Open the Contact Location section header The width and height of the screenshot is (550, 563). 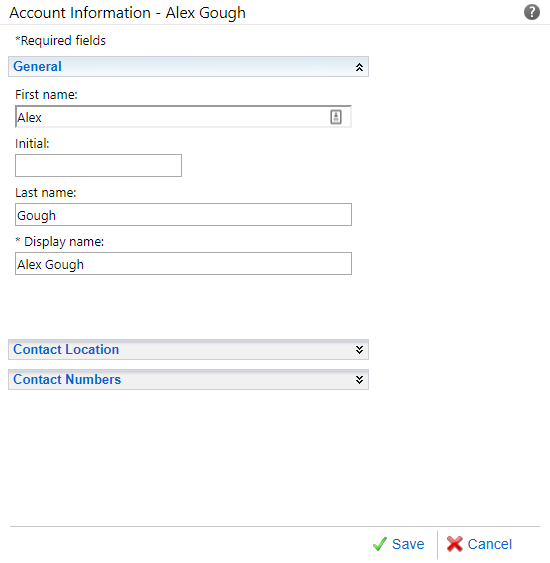pyautogui.click(x=188, y=349)
